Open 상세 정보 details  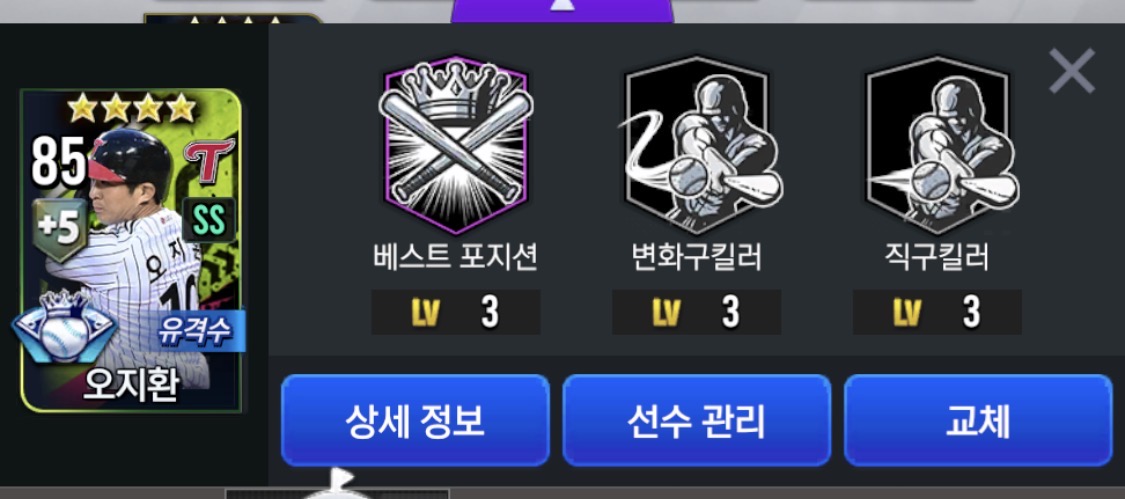pos(415,420)
